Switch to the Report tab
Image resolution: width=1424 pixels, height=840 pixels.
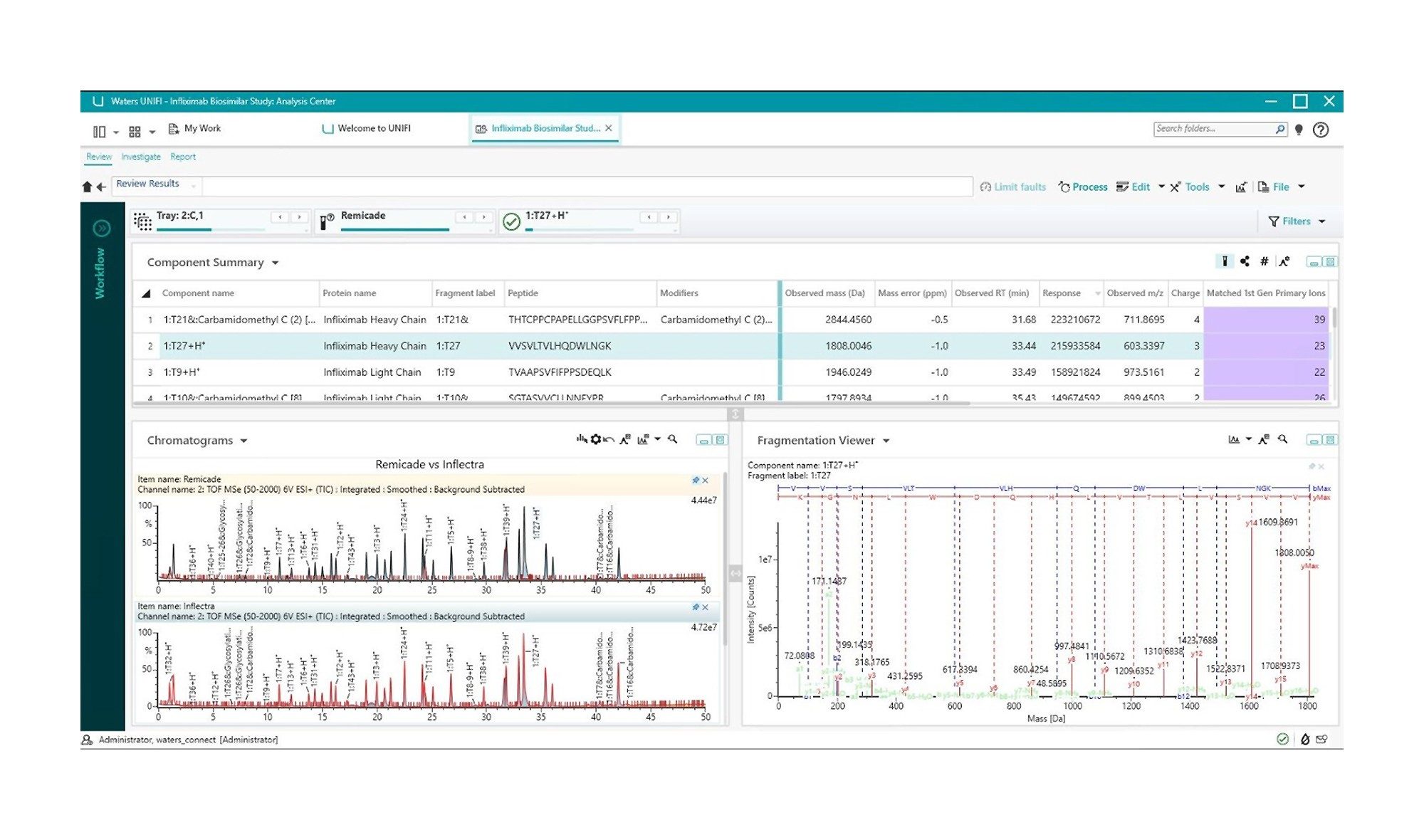[183, 157]
